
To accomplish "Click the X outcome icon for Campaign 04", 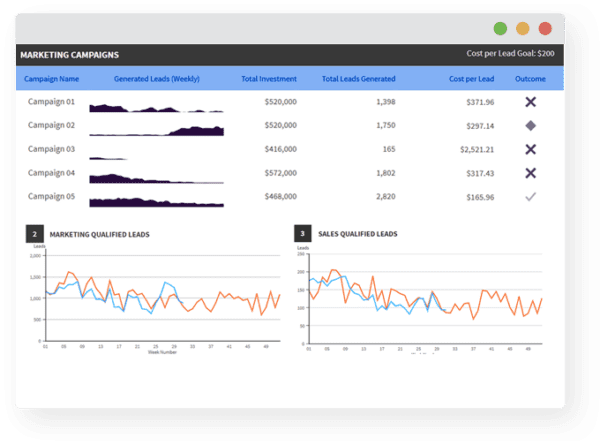I will tap(530, 173).
